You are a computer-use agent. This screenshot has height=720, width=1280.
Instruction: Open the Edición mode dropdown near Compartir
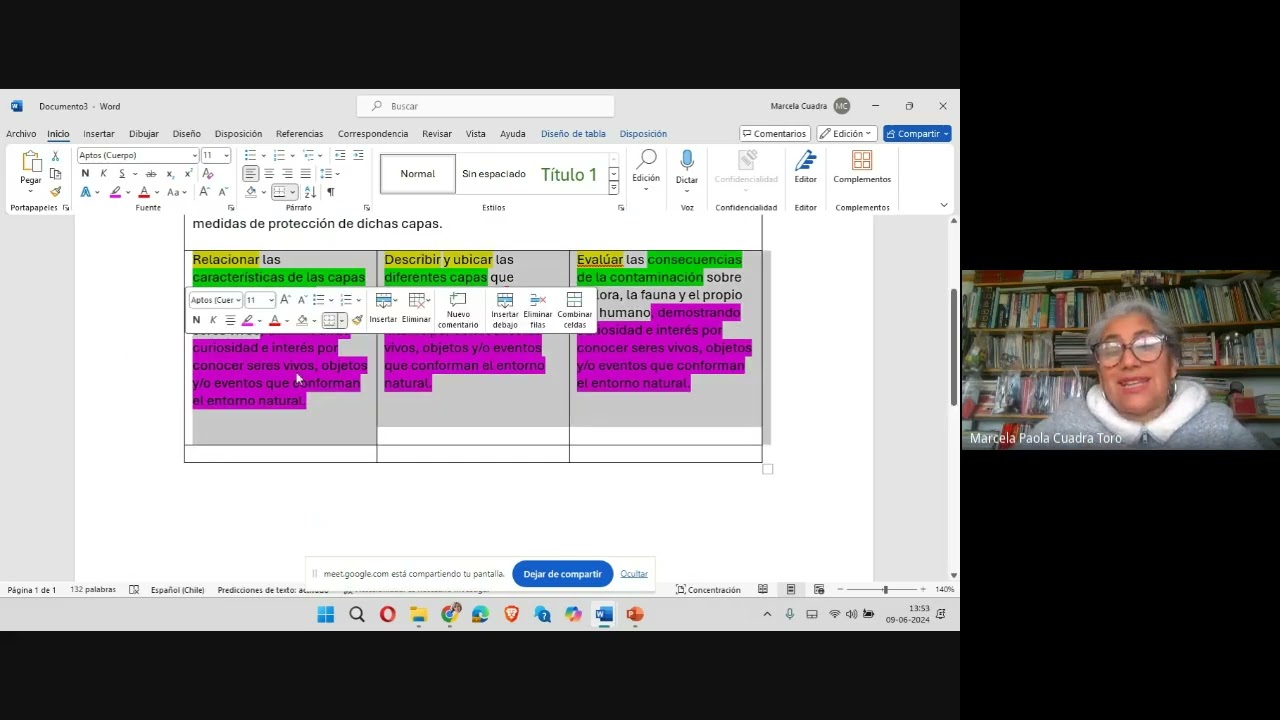tap(847, 133)
